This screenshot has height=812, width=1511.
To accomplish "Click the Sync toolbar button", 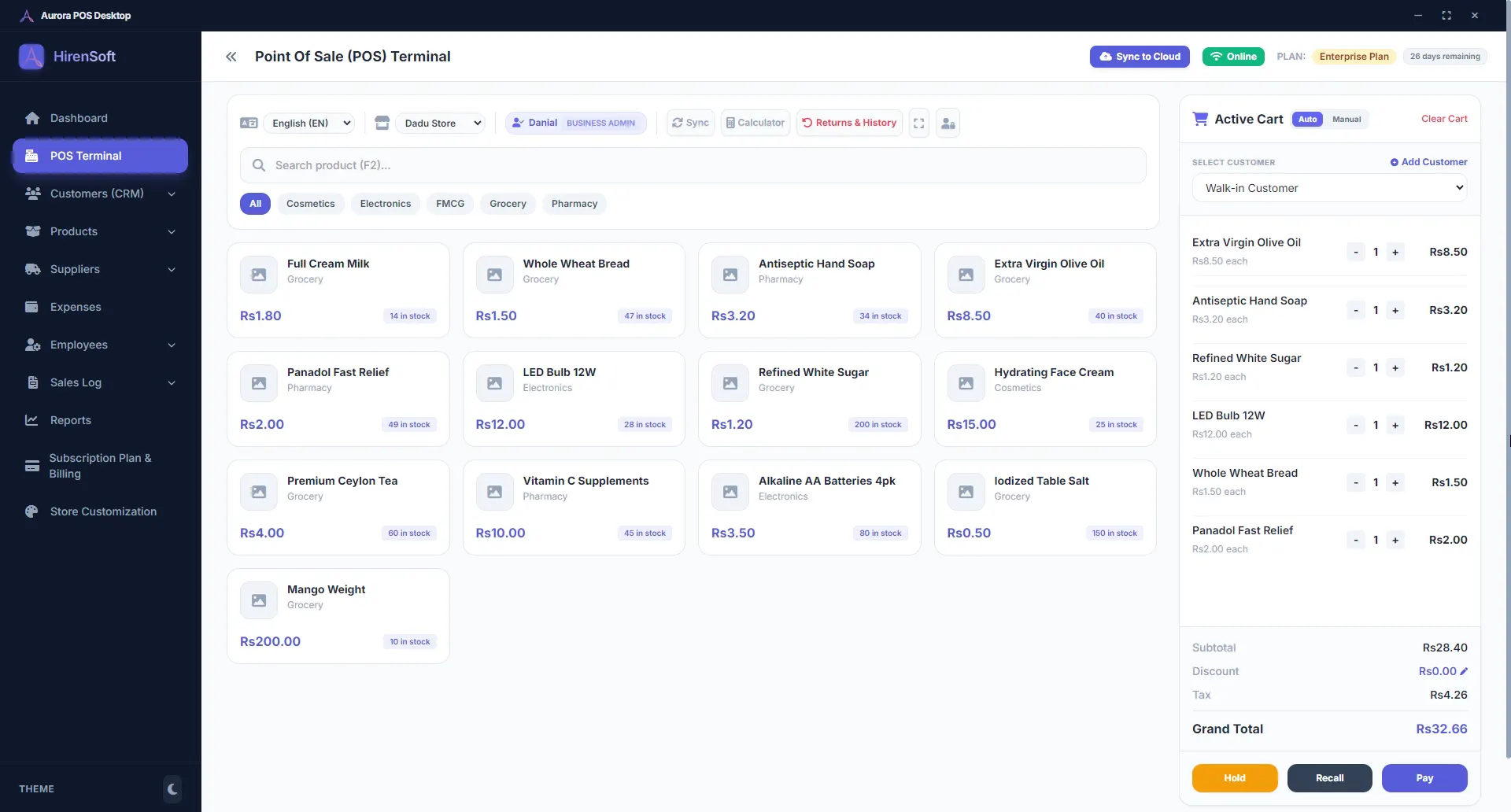I will click(x=690, y=123).
